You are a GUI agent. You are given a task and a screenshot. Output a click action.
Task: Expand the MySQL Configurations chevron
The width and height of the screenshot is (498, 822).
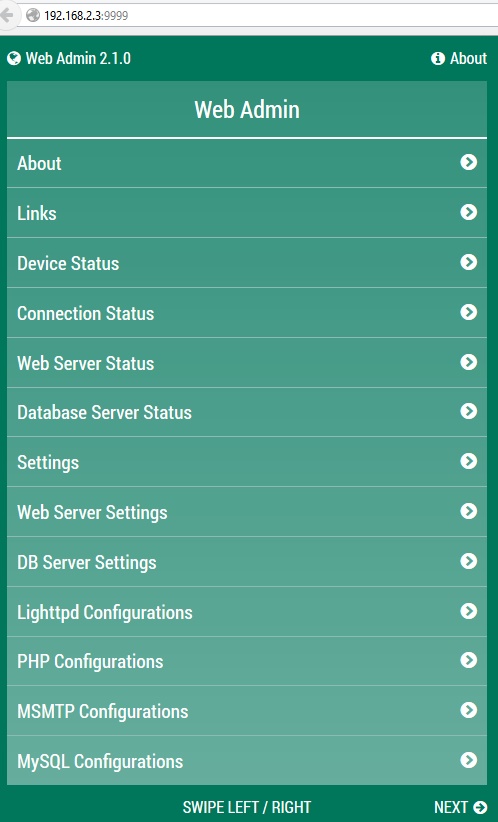click(x=469, y=760)
